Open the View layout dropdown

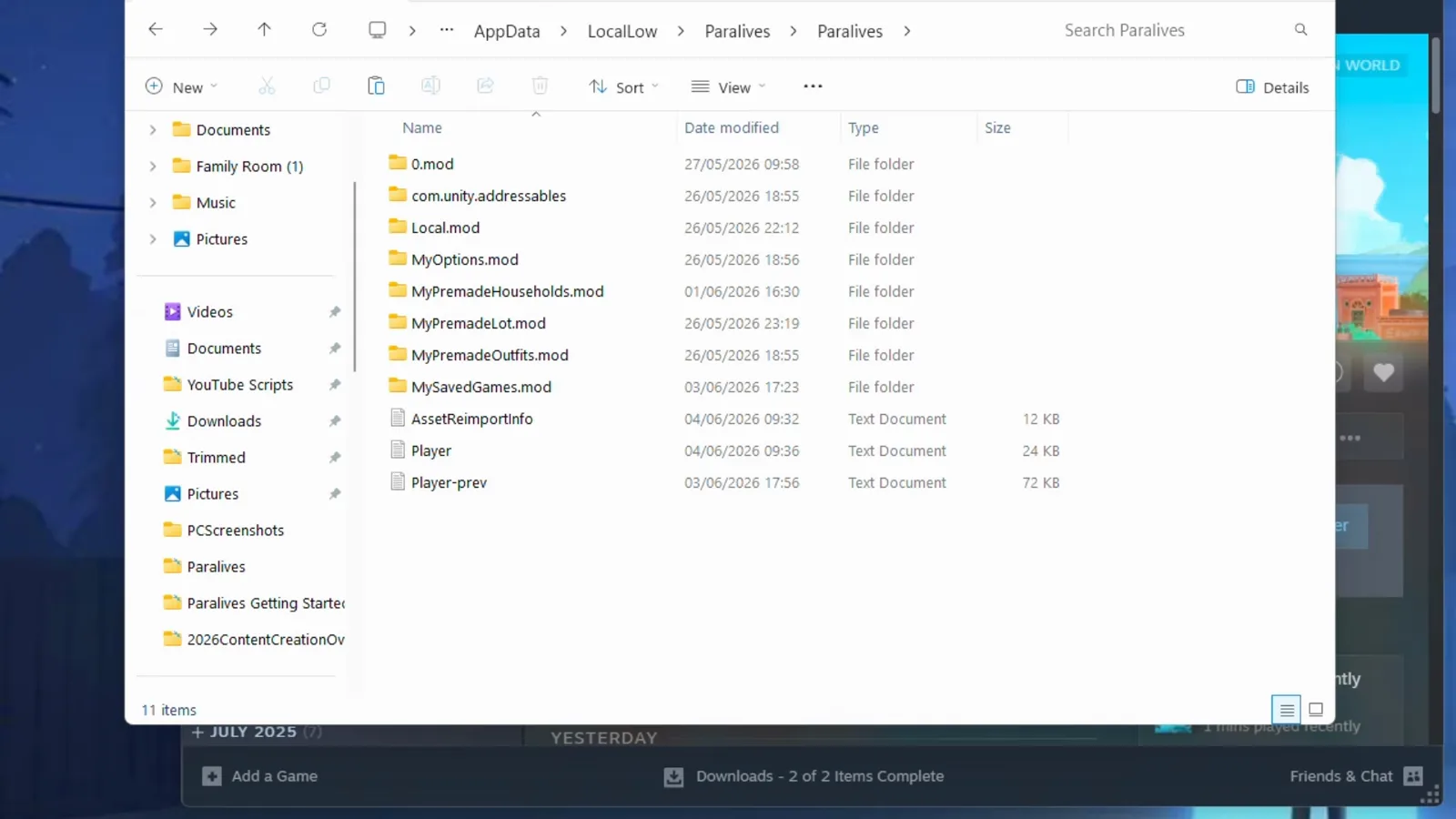728,87
